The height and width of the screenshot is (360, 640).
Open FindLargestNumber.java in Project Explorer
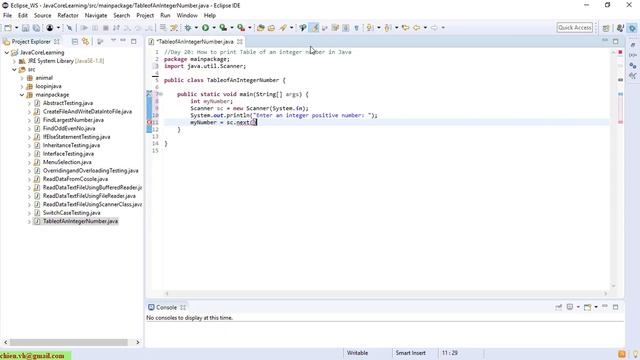click(73, 120)
